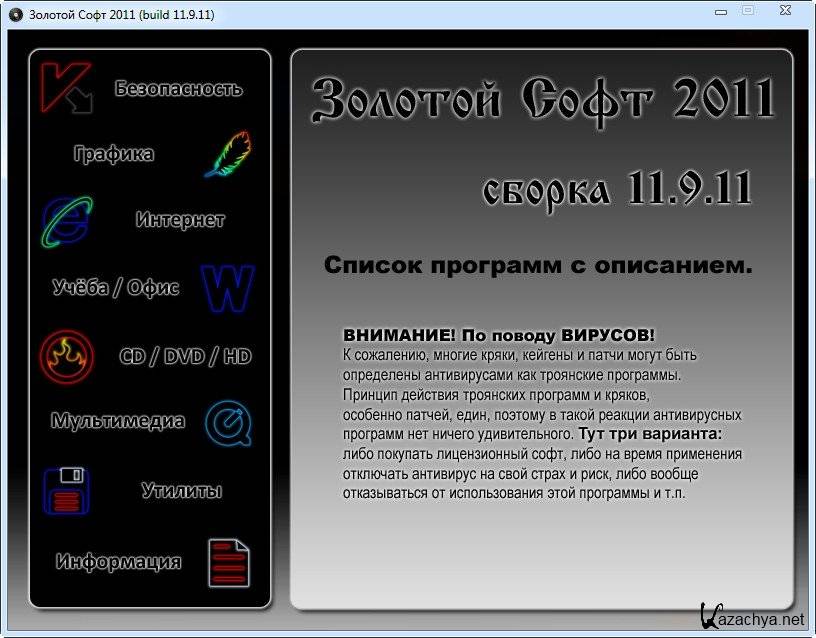816x638 pixels.
Task: Open the Мультимедиа category
Action: 118,421
